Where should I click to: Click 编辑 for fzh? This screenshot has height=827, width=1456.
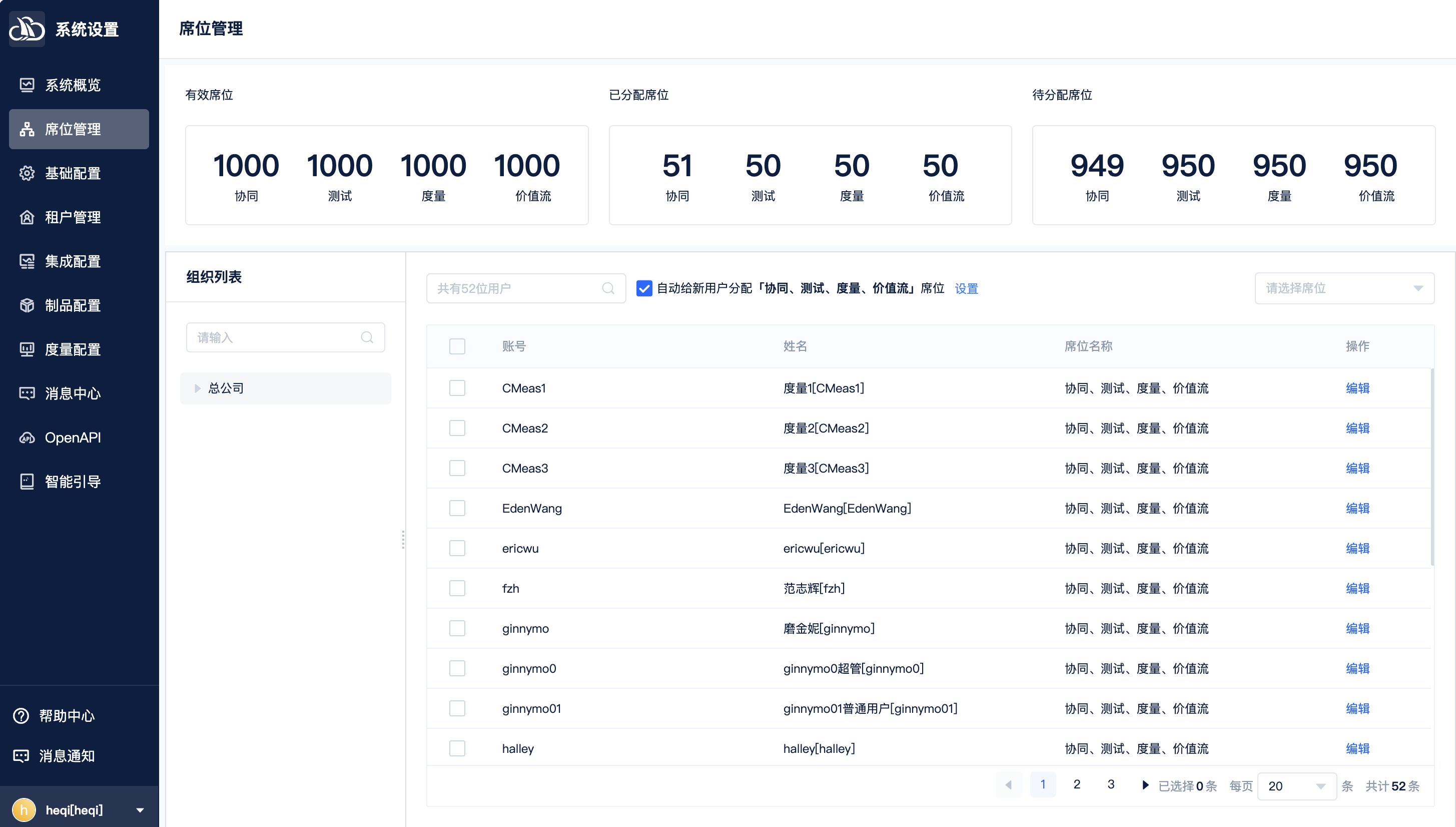(1357, 588)
